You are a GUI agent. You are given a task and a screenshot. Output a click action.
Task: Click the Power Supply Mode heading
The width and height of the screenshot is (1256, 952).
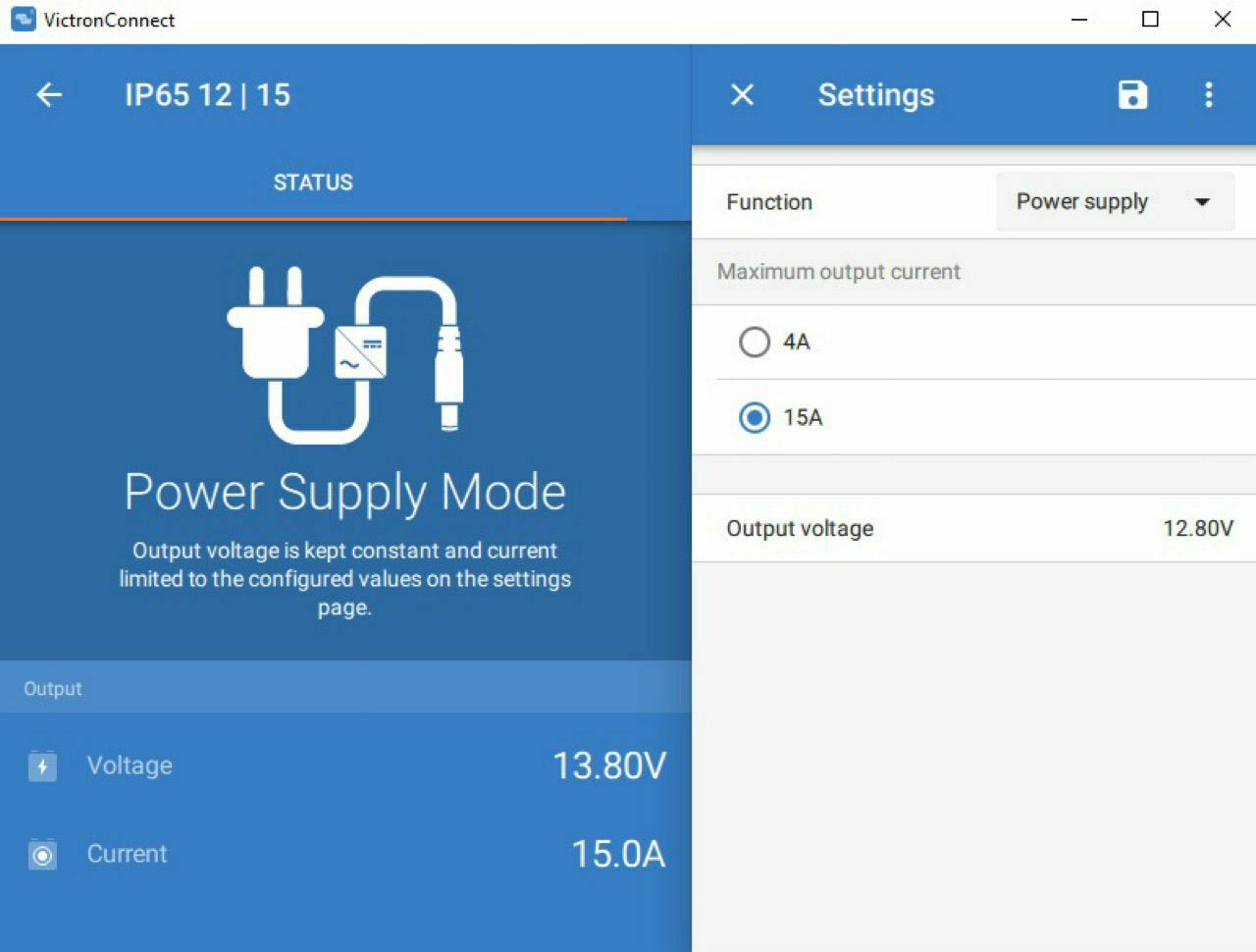click(x=345, y=492)
